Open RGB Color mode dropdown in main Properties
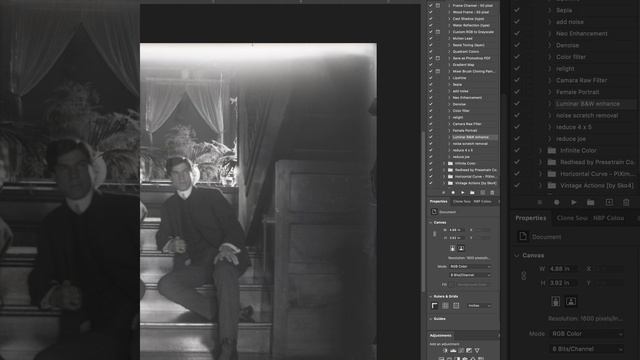Viewport: 640px width, 360px height. tap(470, 267)
